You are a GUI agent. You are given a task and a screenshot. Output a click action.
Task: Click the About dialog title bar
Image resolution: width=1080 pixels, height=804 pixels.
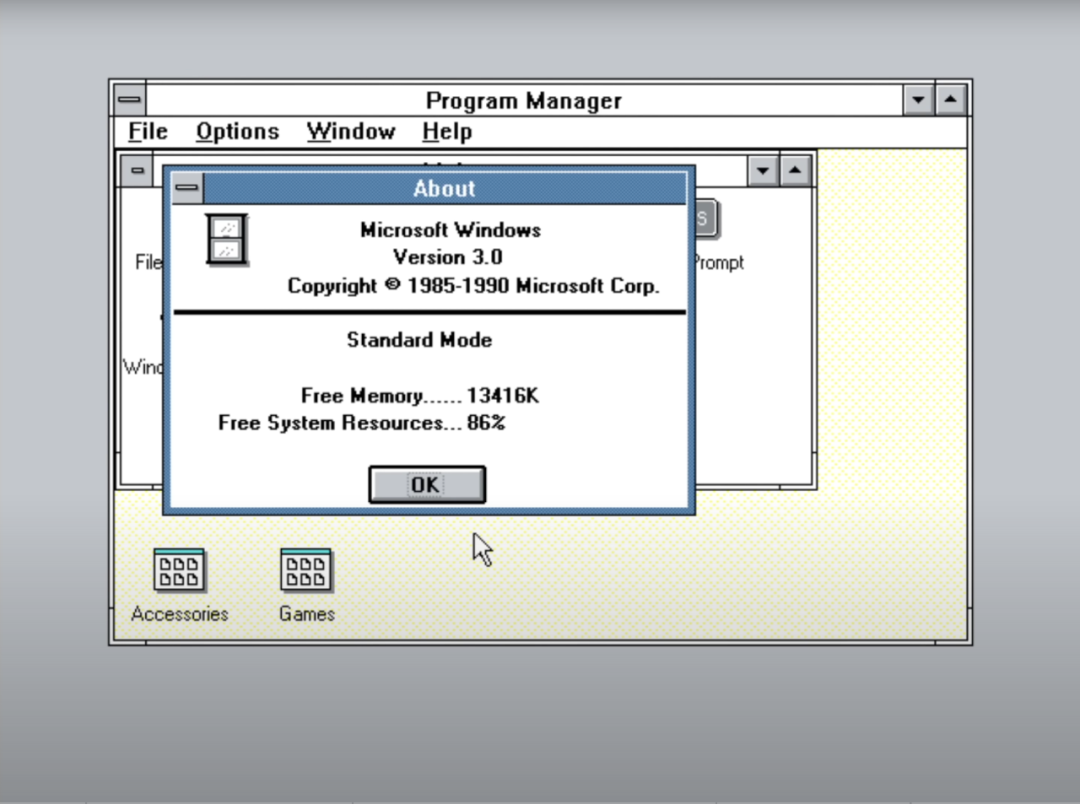444,188
